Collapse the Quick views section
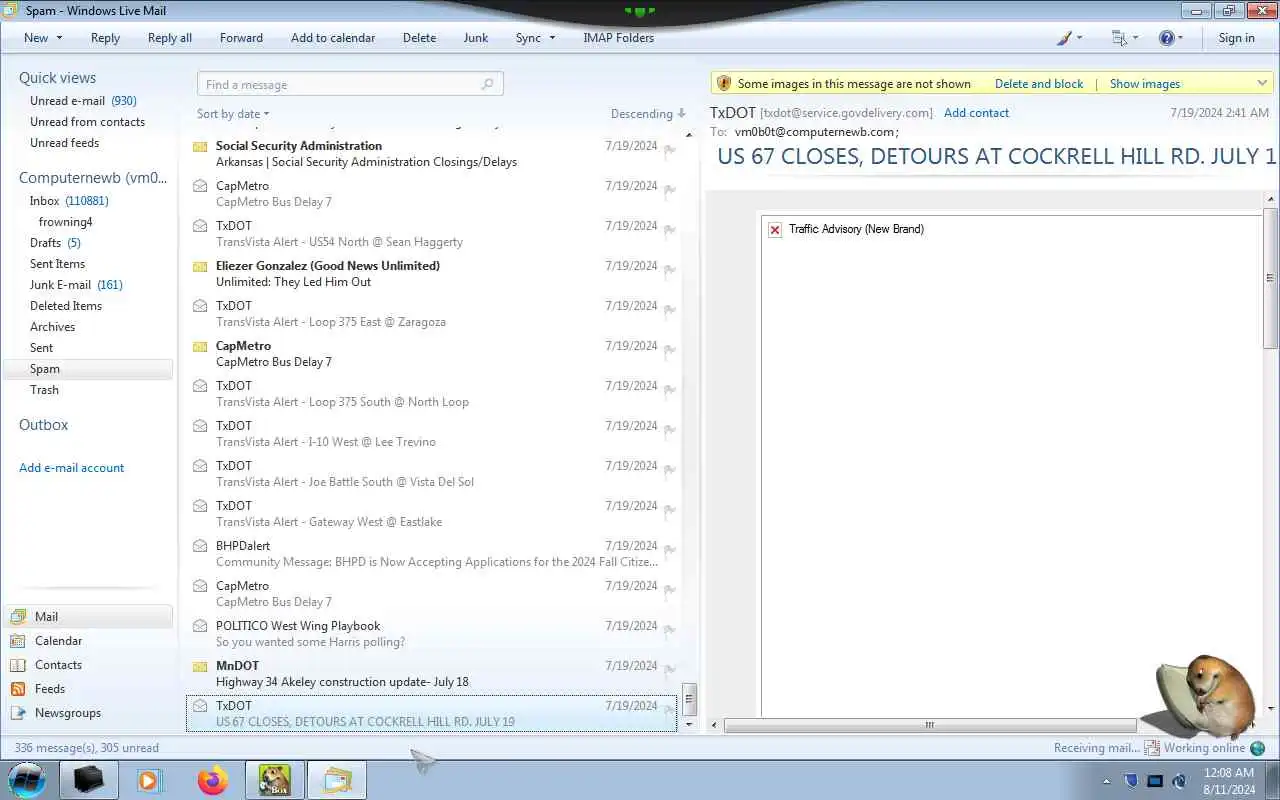 (57, 77)
